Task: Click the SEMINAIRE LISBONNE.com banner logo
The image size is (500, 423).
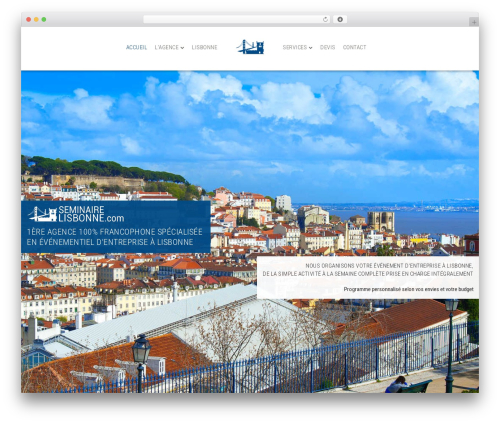Action: [76, 214]
